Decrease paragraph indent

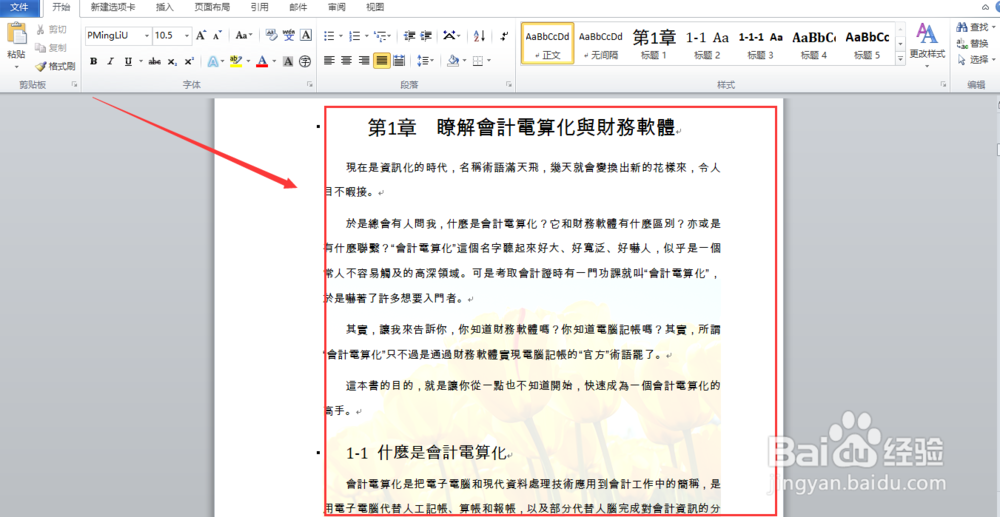(409, 35)
